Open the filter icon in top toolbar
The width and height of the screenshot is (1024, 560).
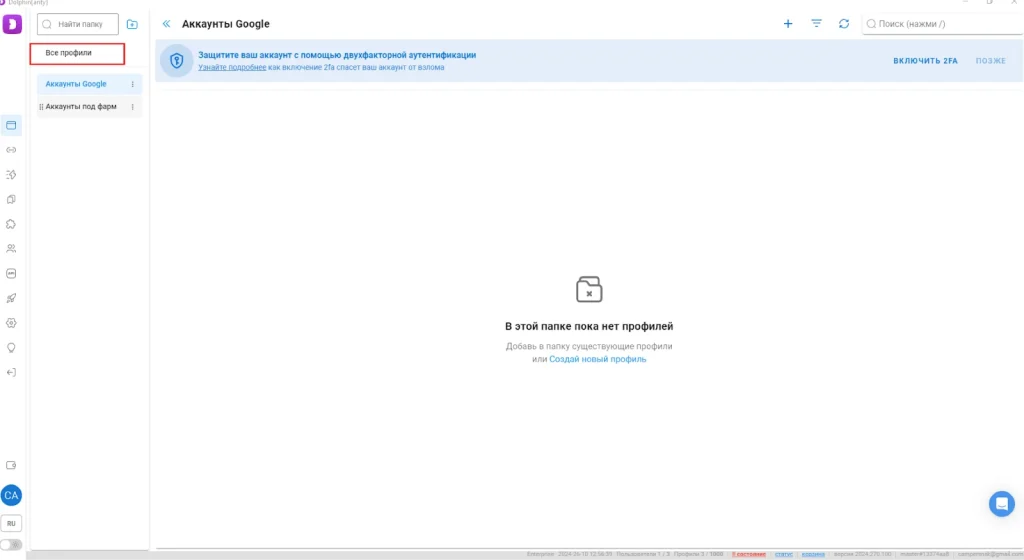click(816, 23)
